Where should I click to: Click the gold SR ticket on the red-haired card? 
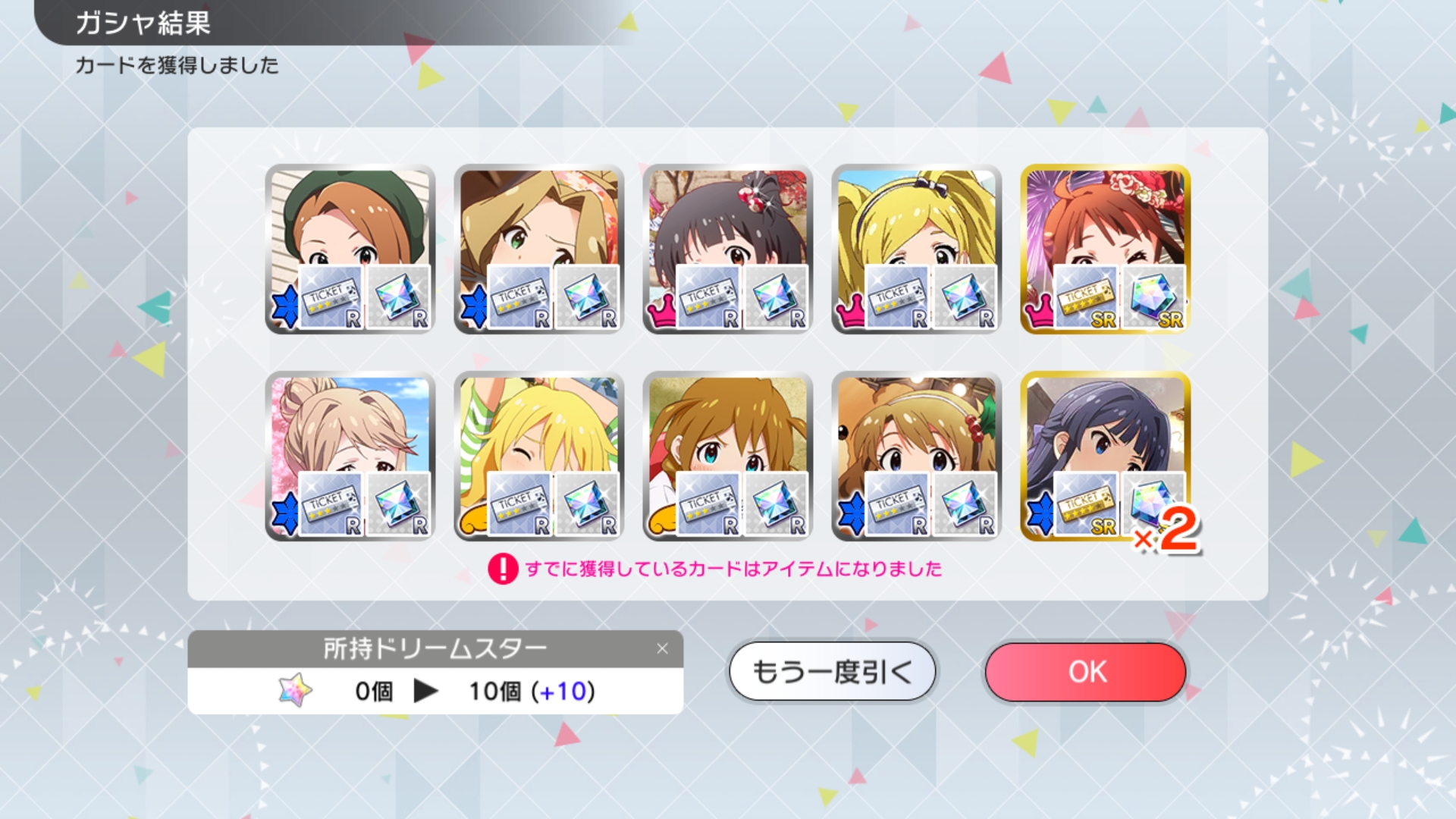pyautogui.click(x=1086, y=297)
